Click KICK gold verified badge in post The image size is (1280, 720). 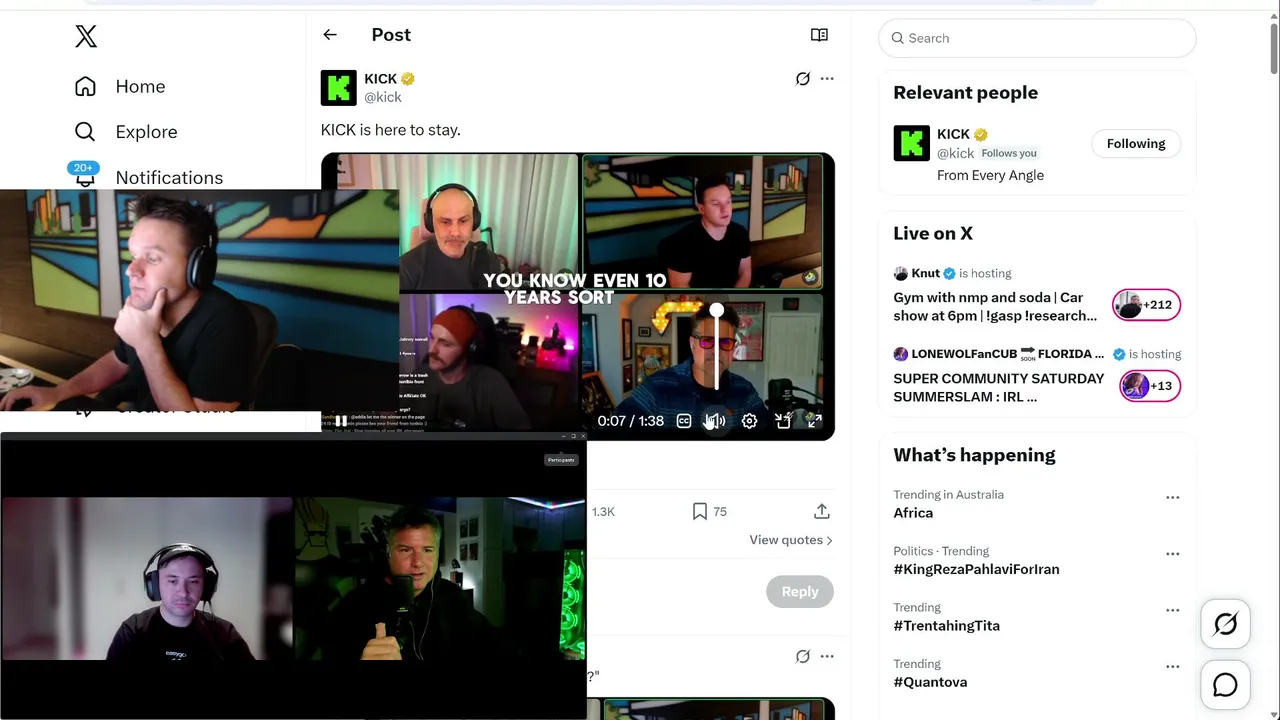coord(408,79)
